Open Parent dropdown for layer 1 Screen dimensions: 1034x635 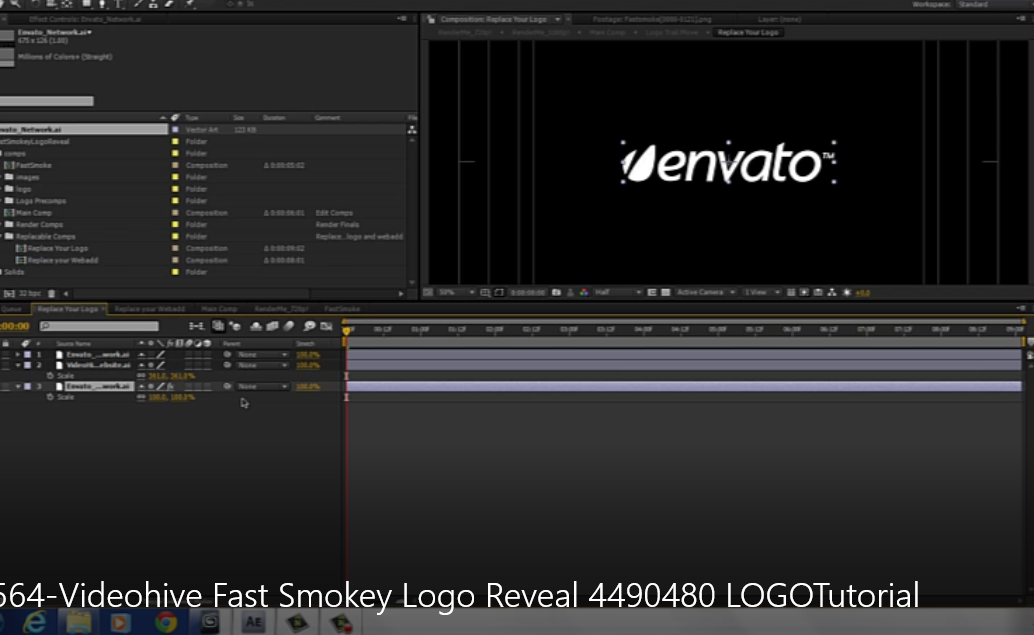(262, 355)
